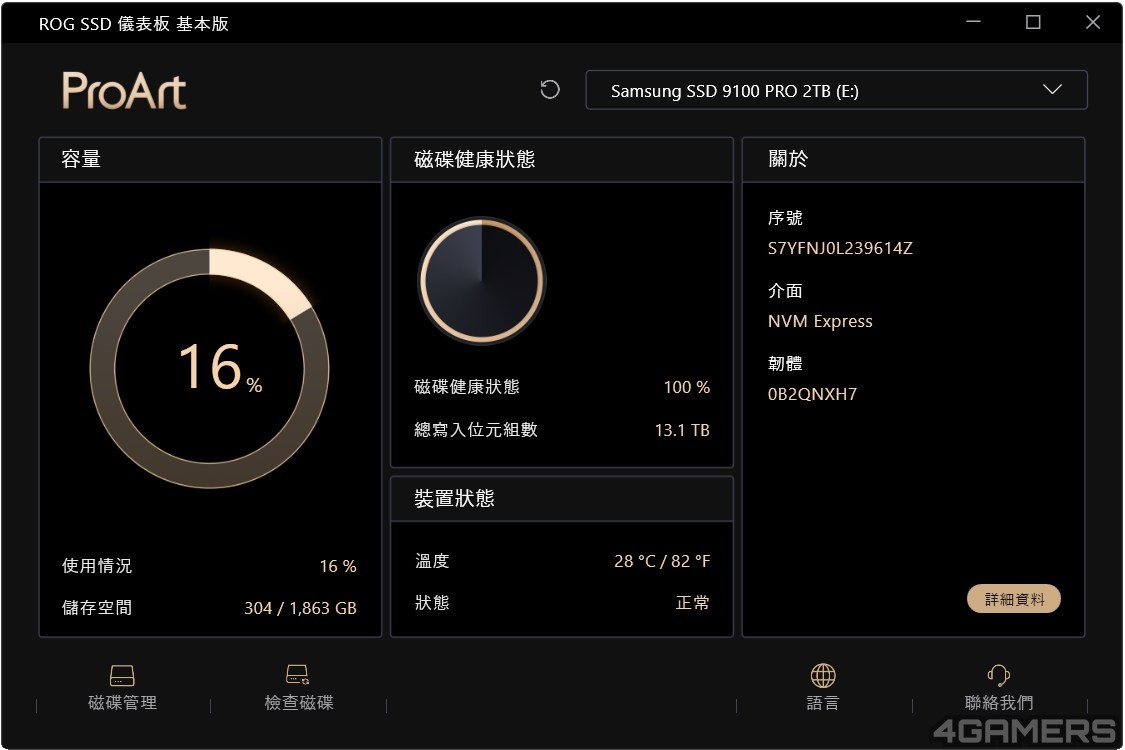Screen dimensions: 1125x750
Task: Click the 語言 globe language icon
Action: pyautogui.click(x=823, y=675)
